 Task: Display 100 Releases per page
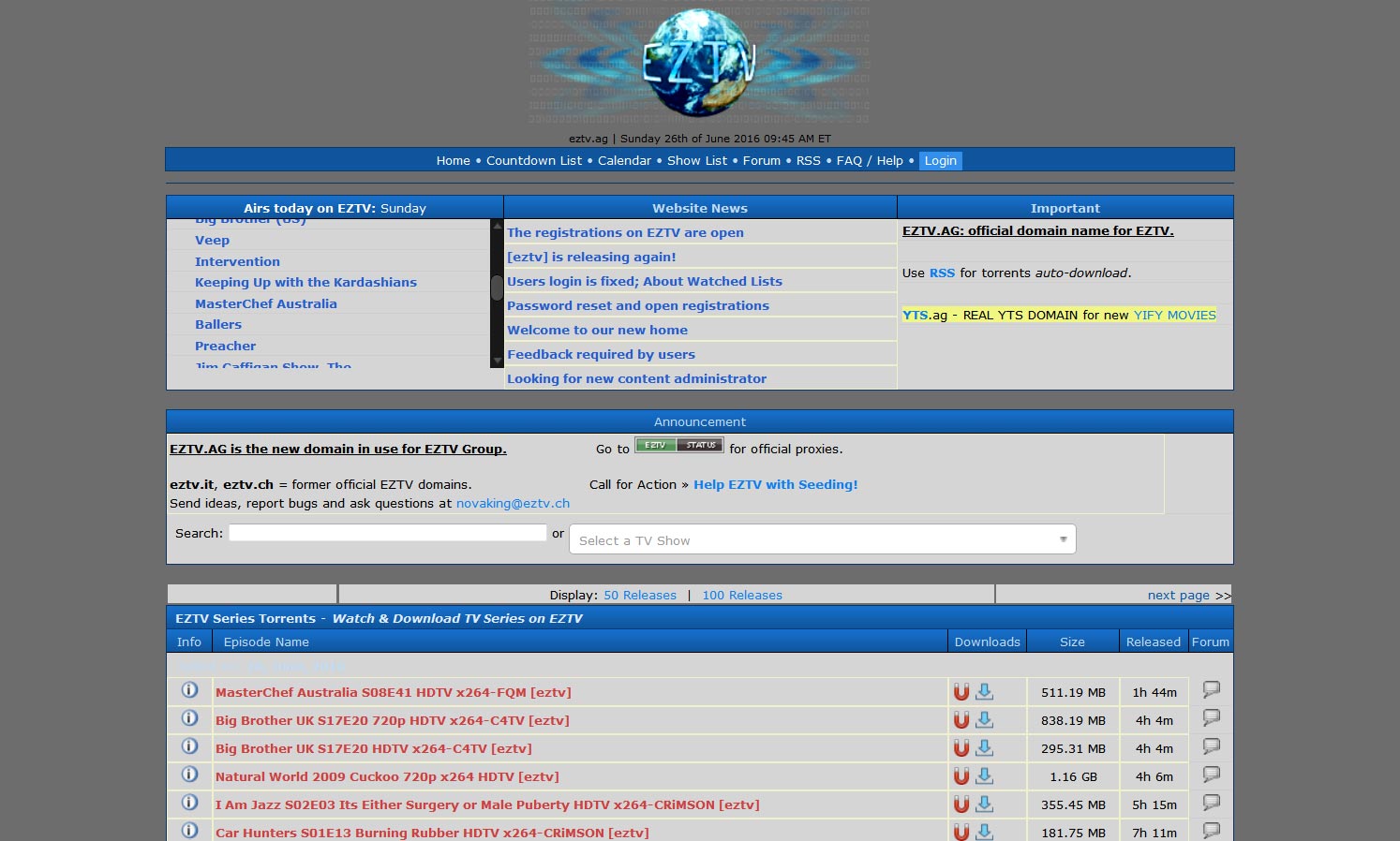tap(742, 596)
